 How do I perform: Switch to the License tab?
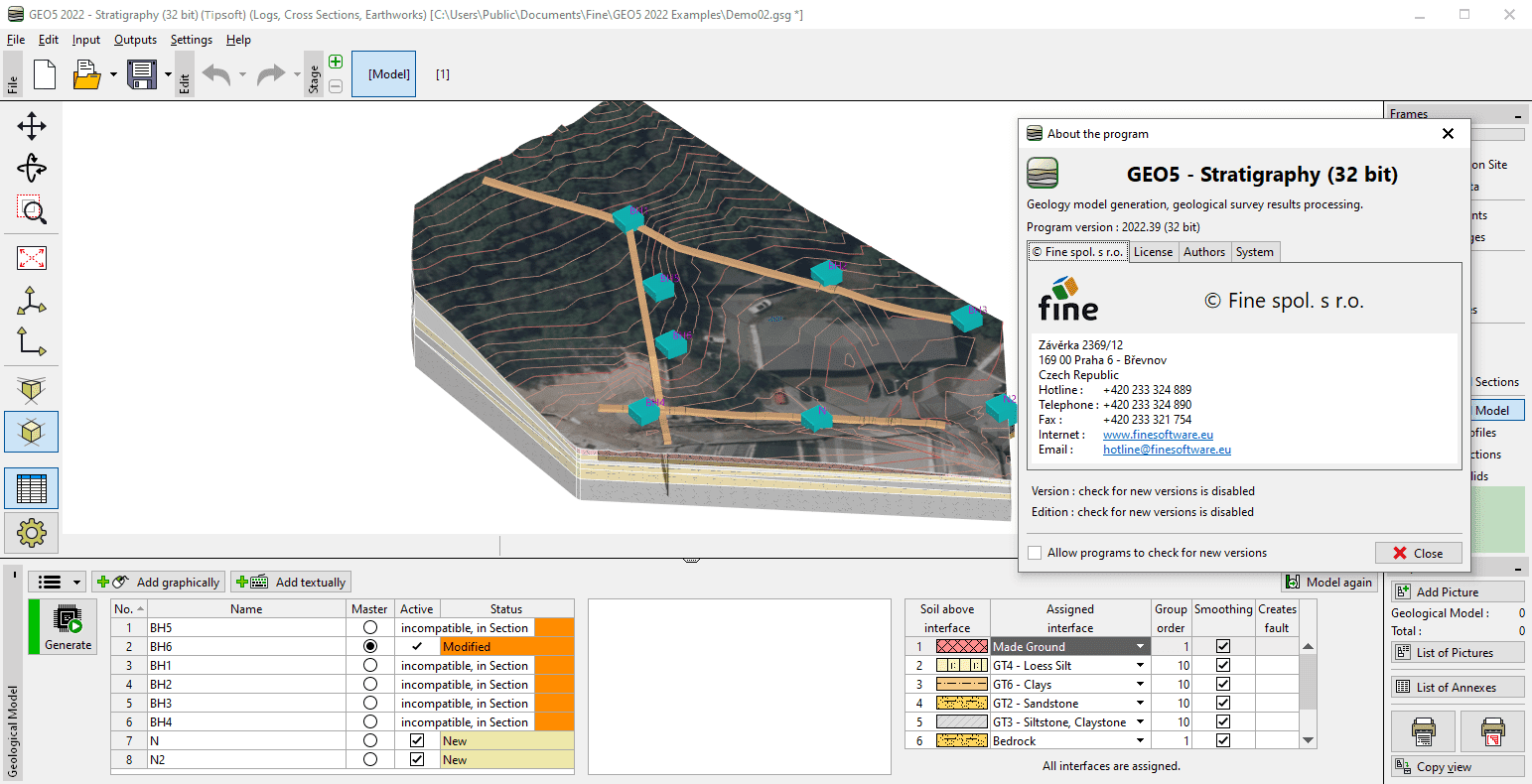coord(1153,252)
